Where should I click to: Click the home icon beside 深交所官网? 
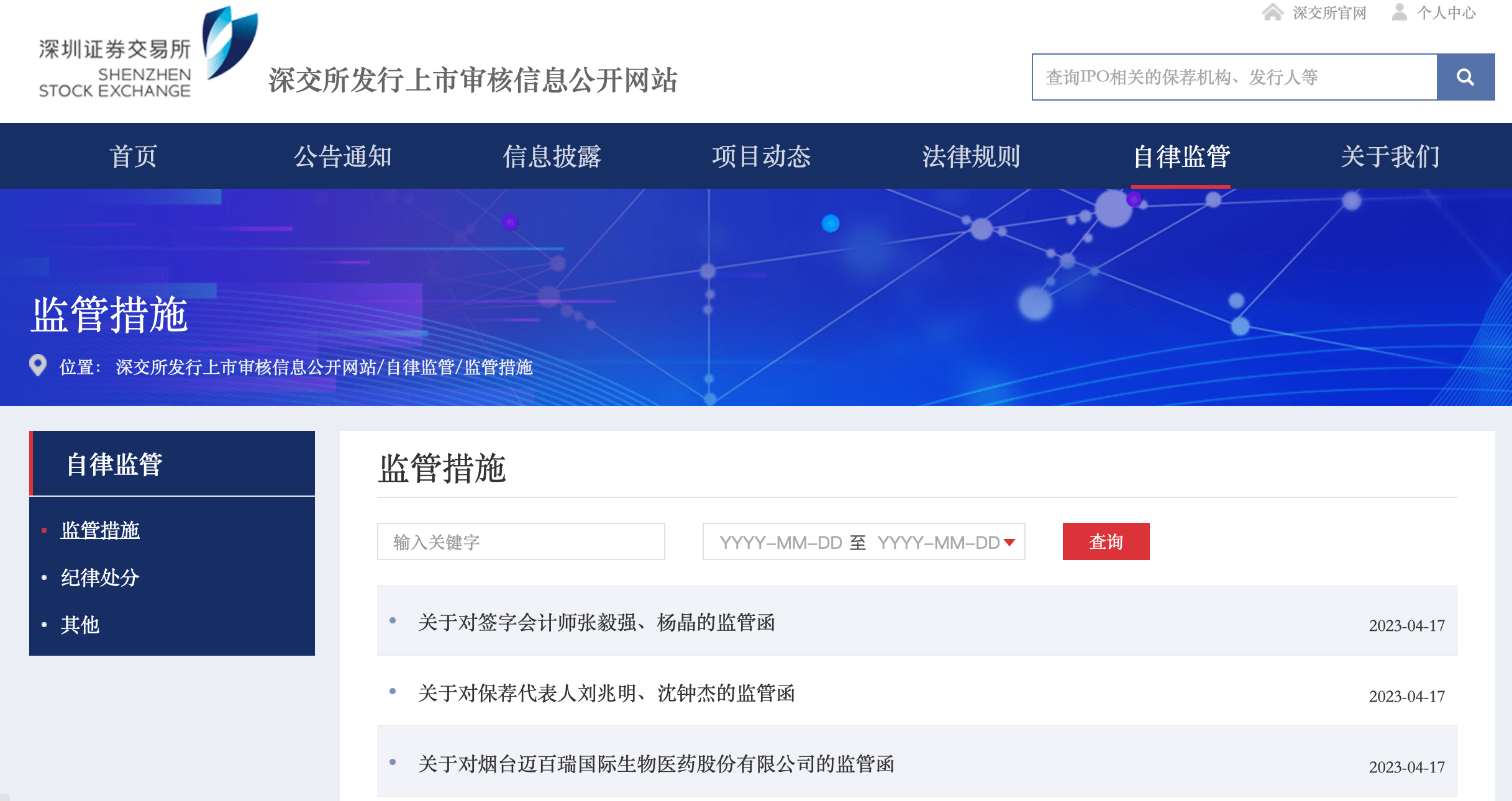[1272, 12]
